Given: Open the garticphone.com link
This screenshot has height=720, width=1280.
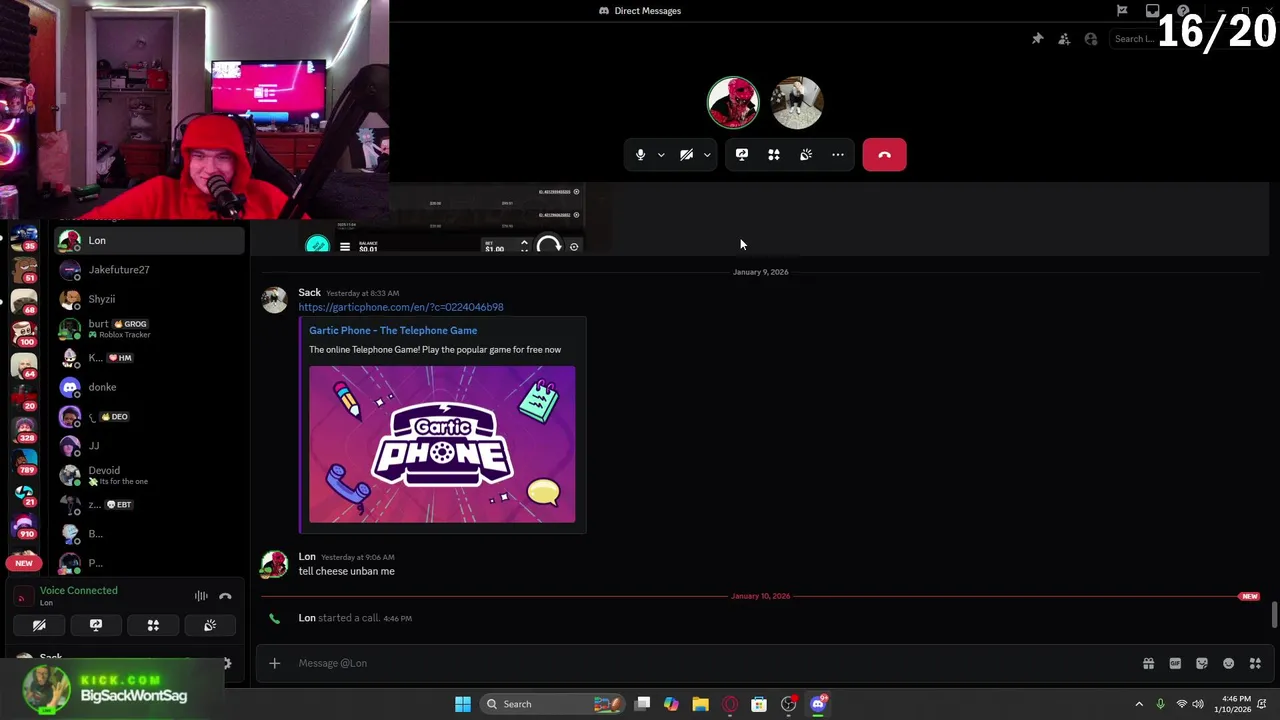Looking at the screenshot, I should tap(400, 307).
